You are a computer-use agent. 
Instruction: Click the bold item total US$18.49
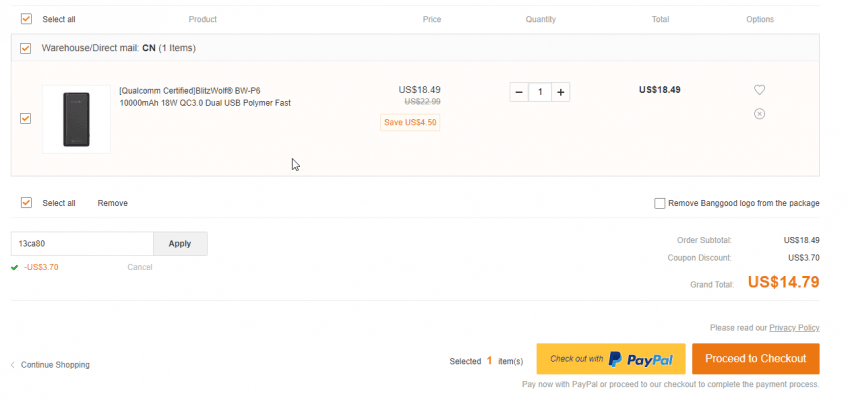tap(660, 90)
